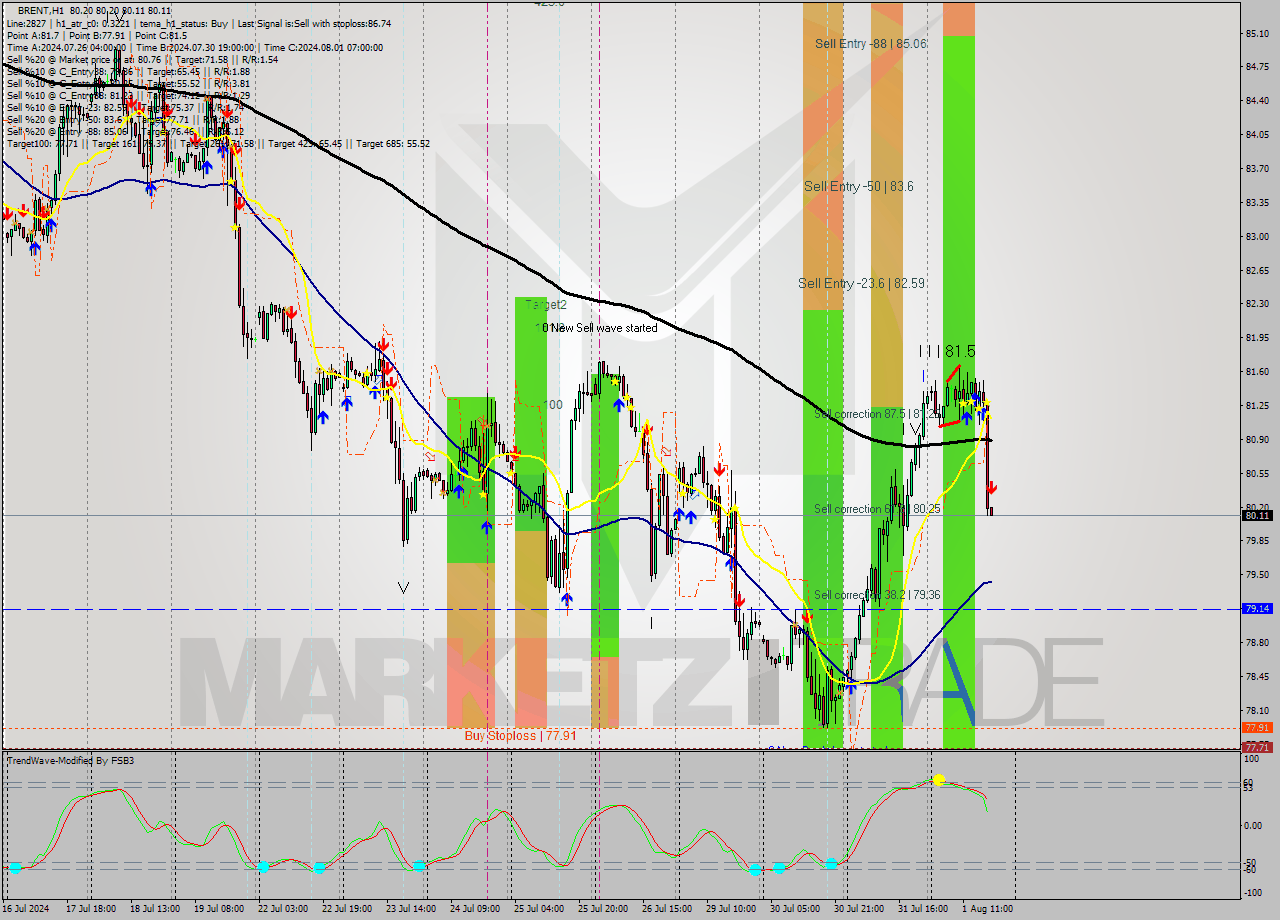Click the 'Sell correction 38.2 | 79.36' label
This screenshot has width=1280, height=920.
(877, 595)
